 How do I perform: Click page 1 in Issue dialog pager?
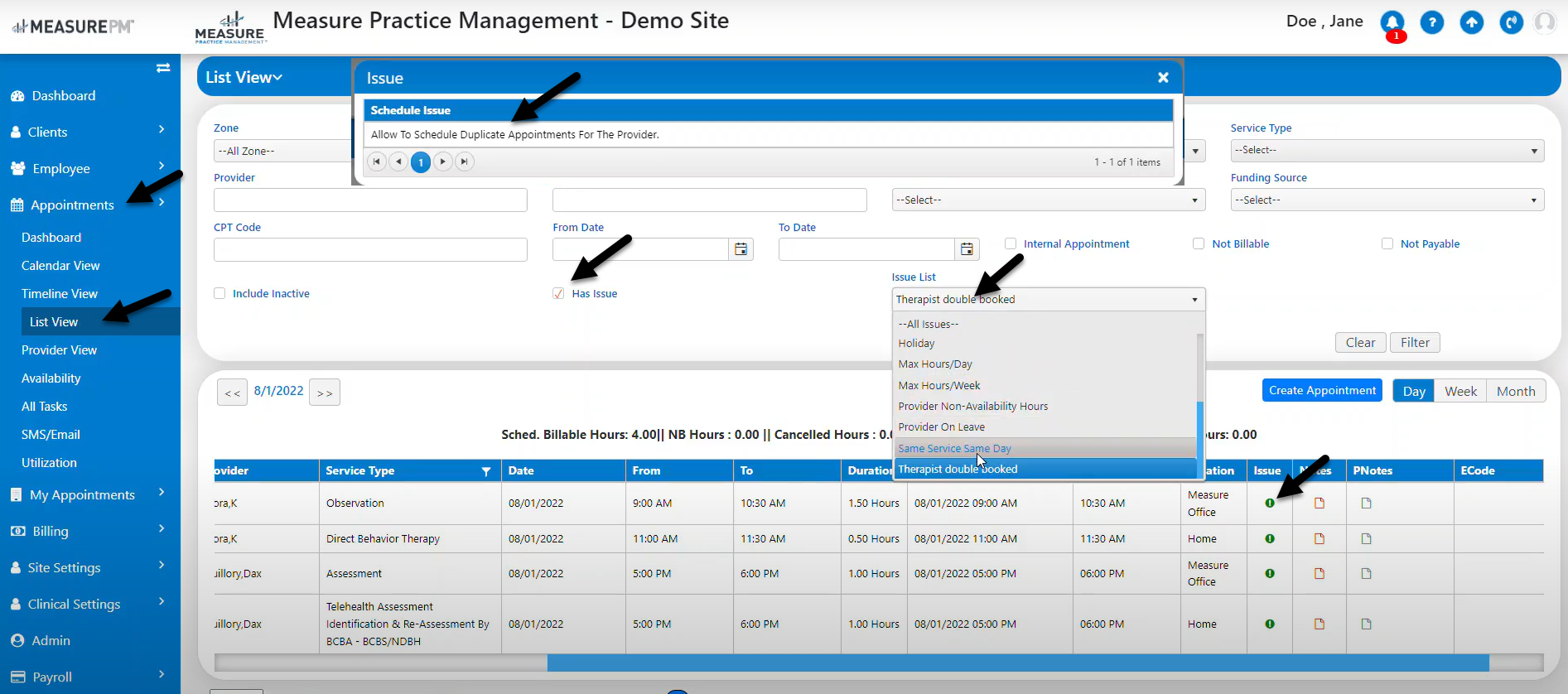pos(421,162)
